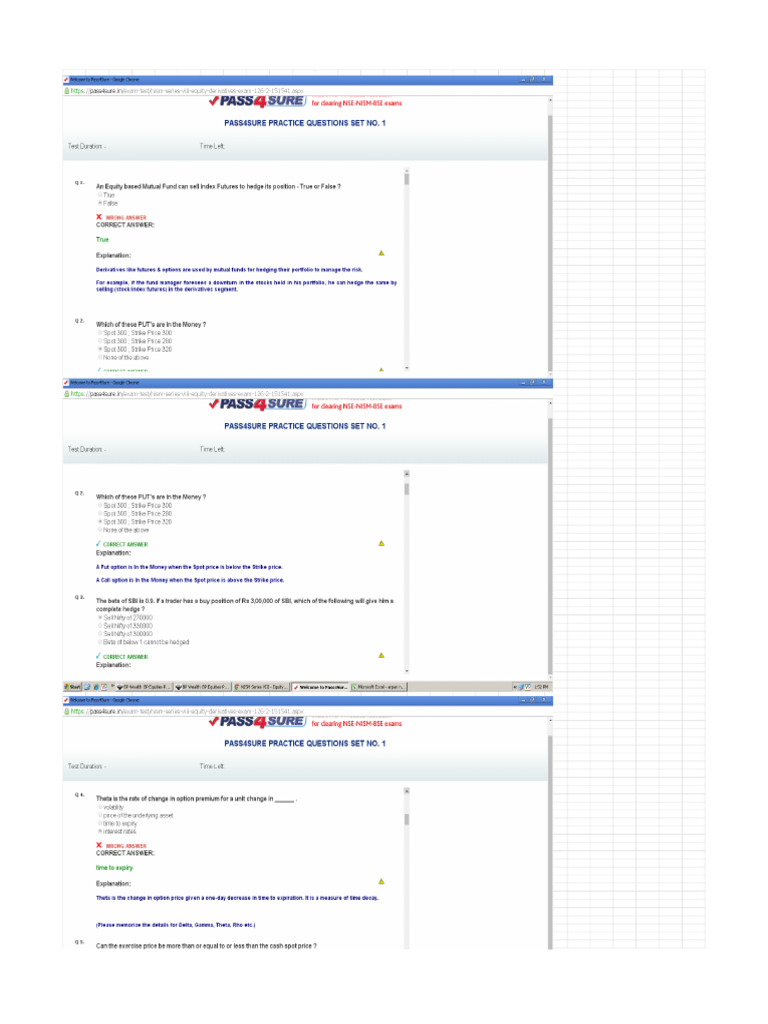Open 'Welcome to Pass4sure' taskbar button
This screenshot has width=768, height=1024.
tap(320, 687)
